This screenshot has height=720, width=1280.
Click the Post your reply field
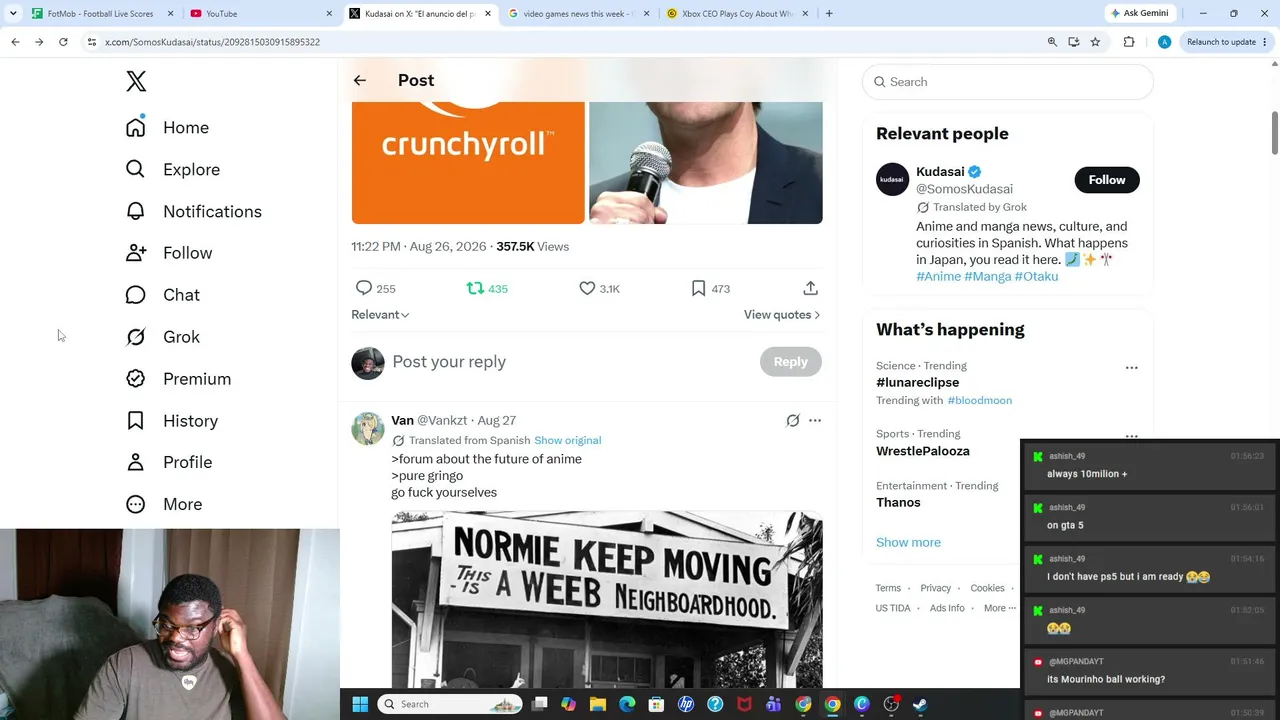point(572,362)
